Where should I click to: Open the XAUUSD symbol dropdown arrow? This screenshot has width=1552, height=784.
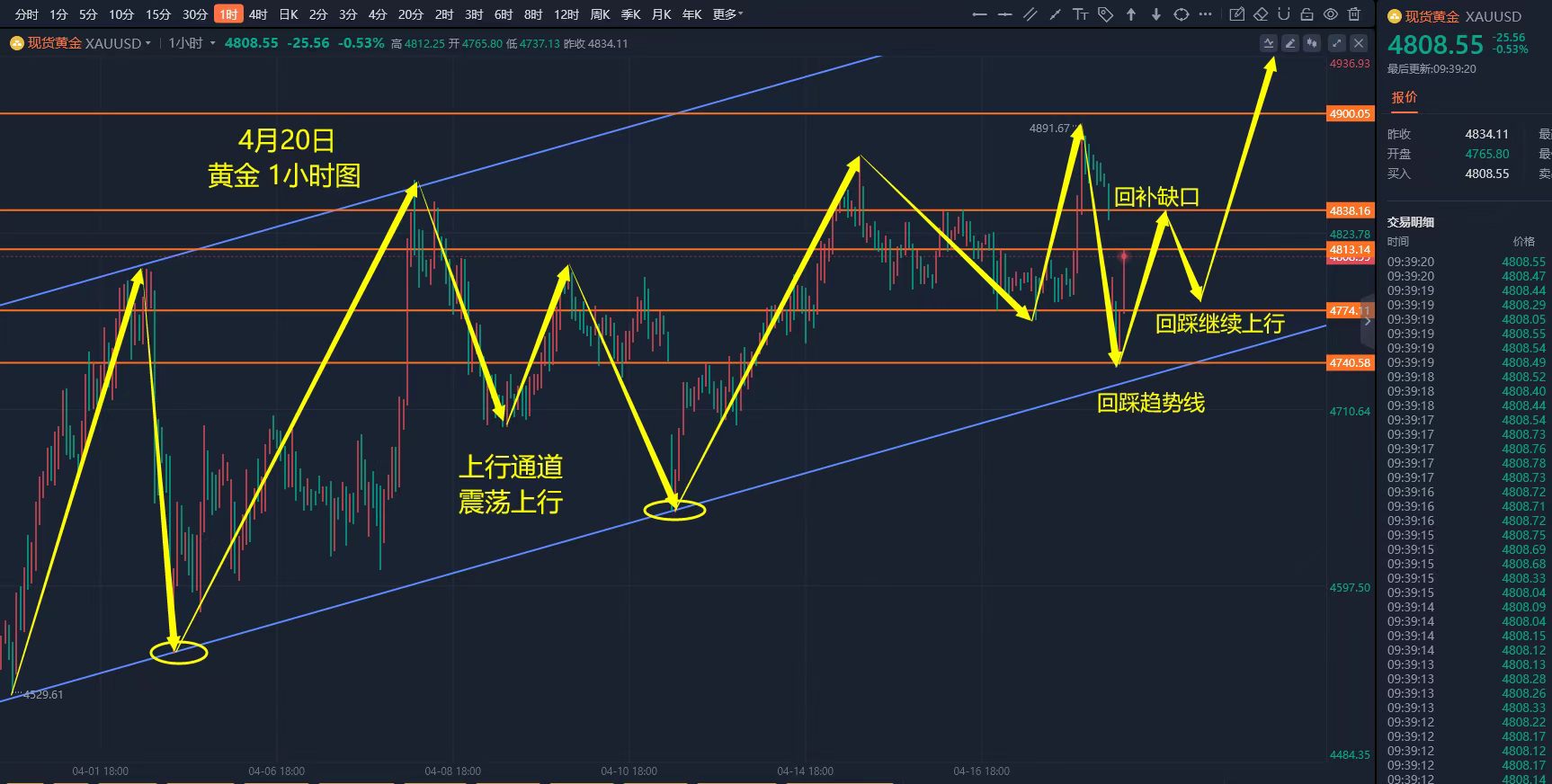pyautogui.click(x=148, y=43)
